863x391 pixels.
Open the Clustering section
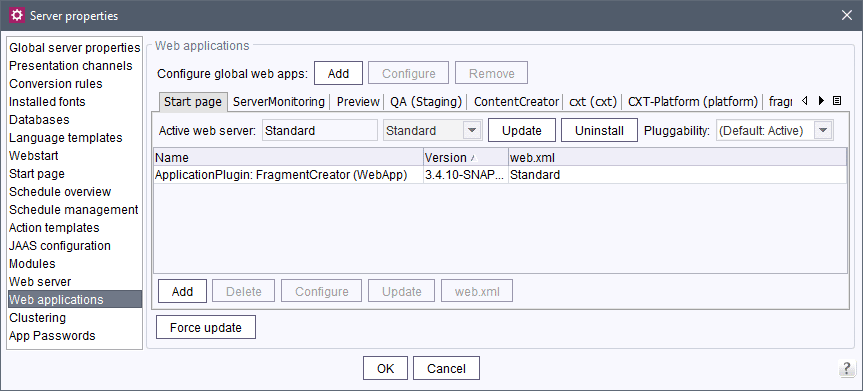pos(74,318)
